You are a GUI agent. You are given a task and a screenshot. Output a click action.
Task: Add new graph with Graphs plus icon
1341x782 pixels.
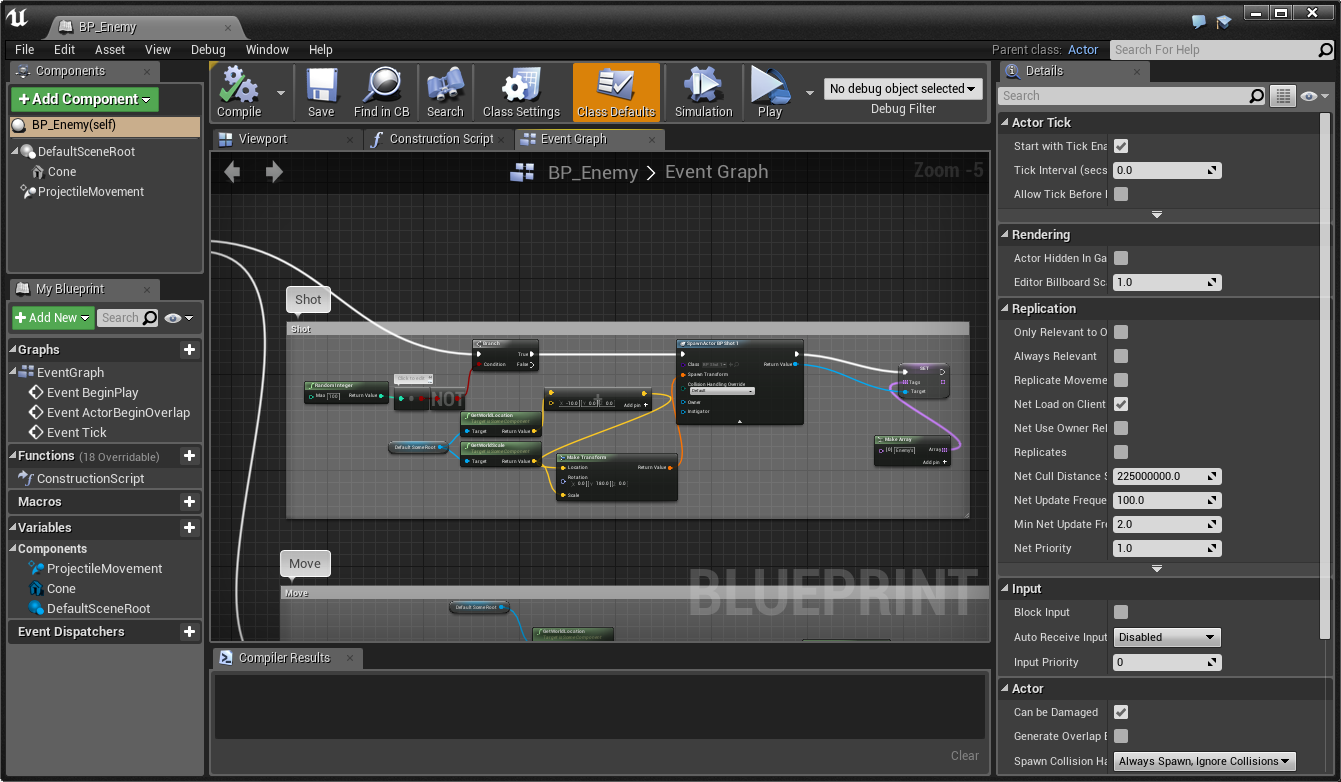point(189,350)
